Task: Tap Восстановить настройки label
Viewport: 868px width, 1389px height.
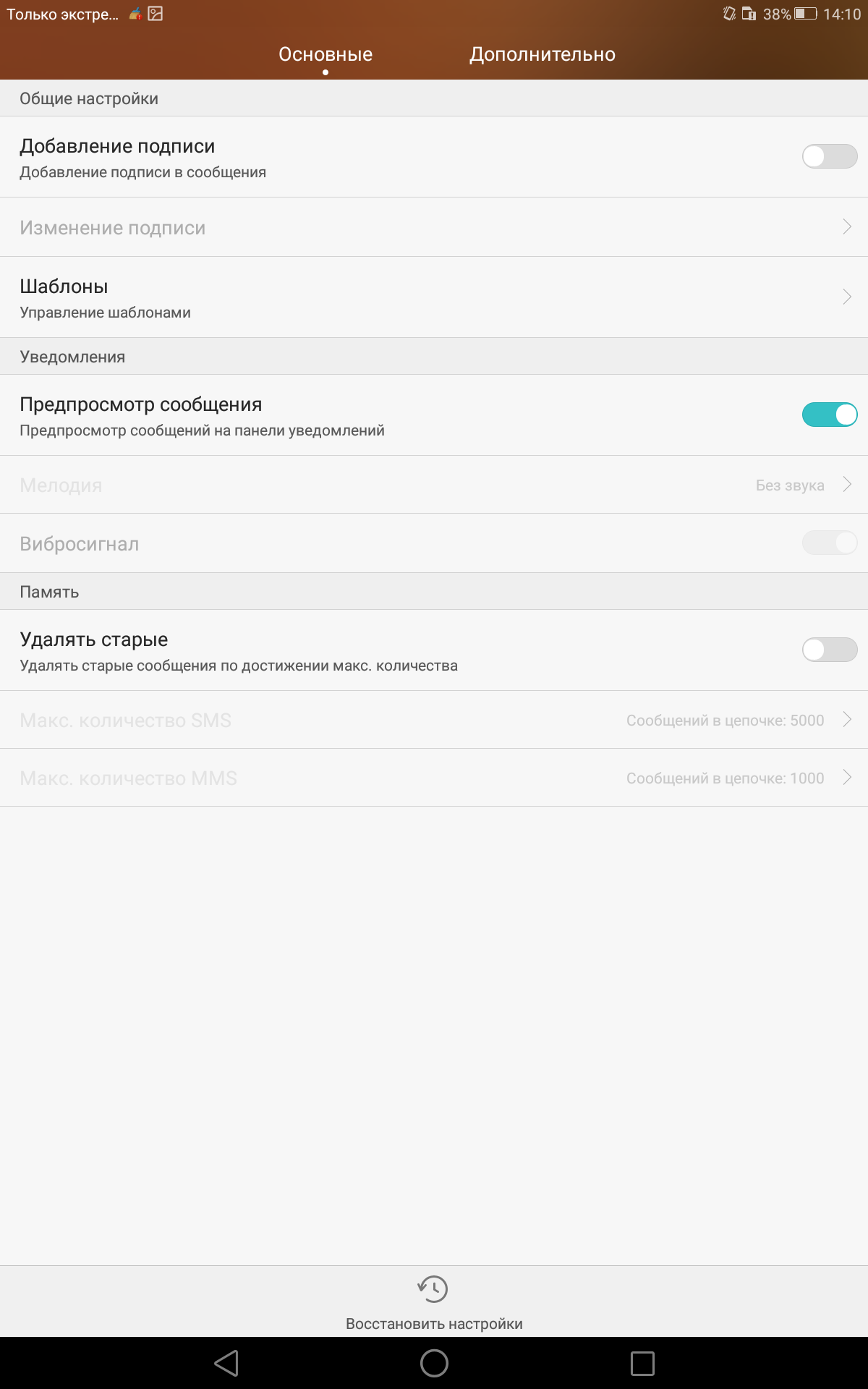Action: [x=434, y=1324]
